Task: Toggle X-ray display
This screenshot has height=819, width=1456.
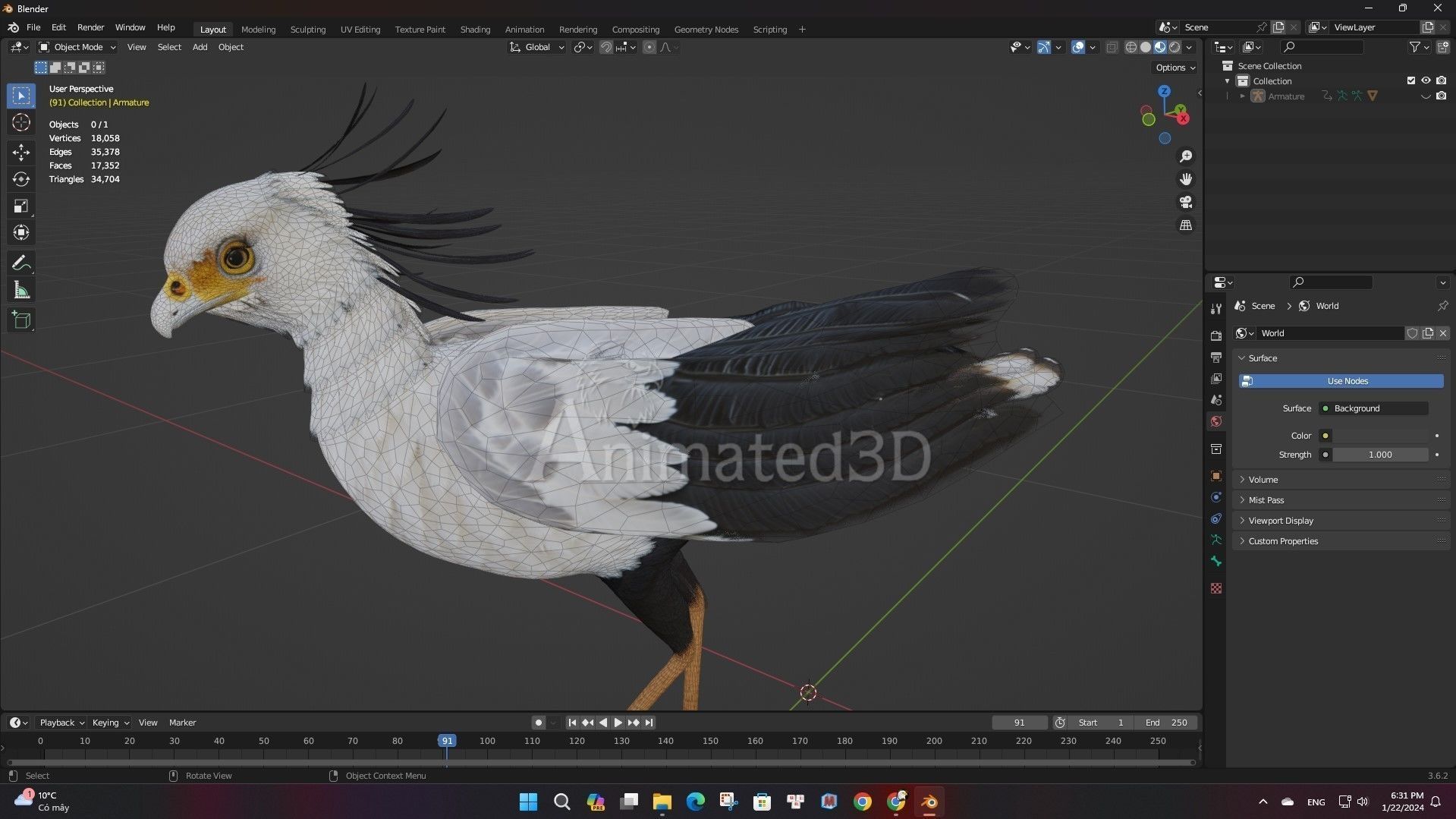Action: coord(1112,47)
